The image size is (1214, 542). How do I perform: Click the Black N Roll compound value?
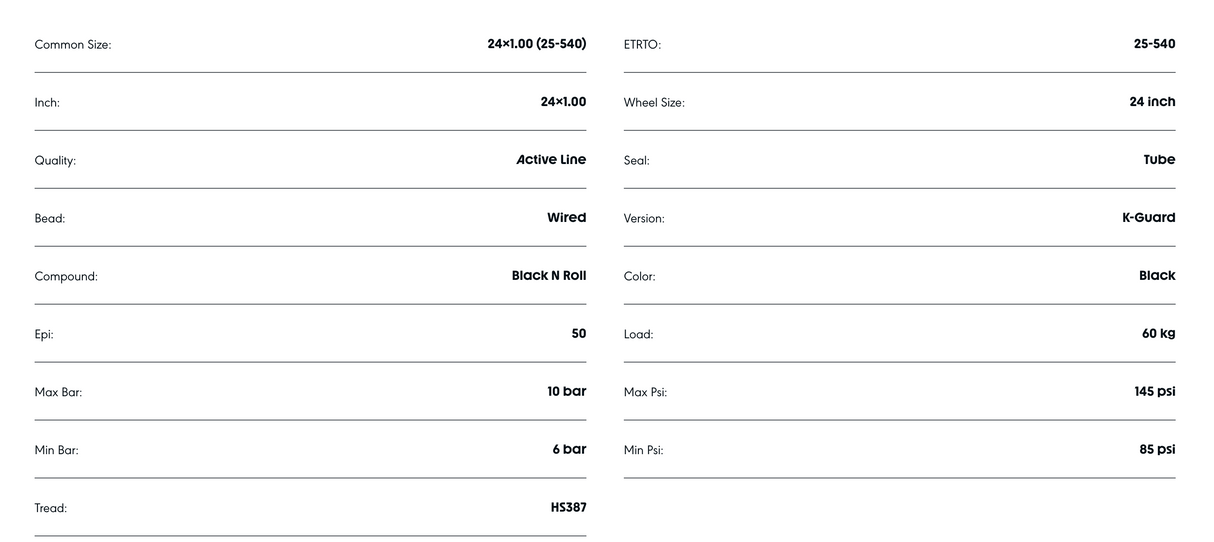tap(548, 276)
